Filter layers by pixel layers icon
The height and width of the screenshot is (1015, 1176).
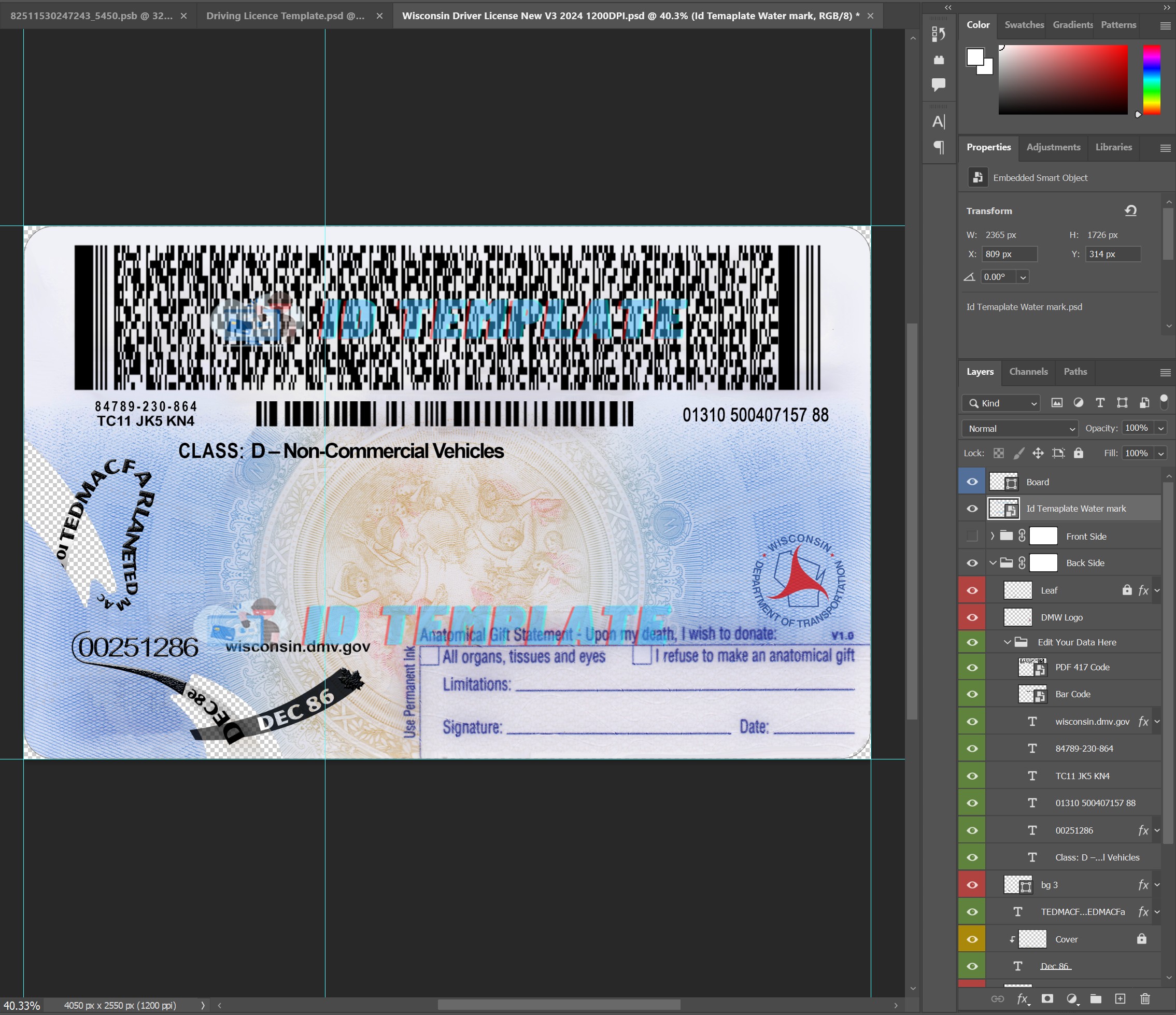(x=1056, y=402)
